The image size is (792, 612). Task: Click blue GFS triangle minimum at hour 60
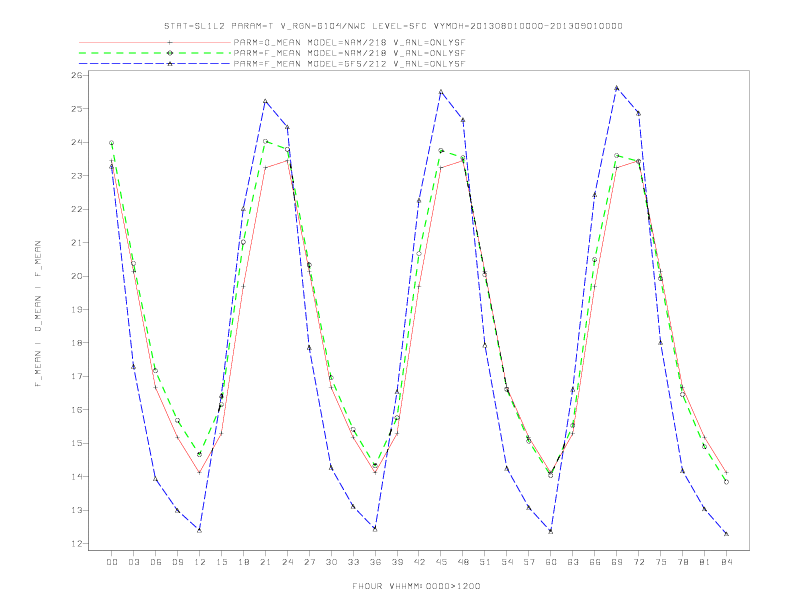[551, 531]
